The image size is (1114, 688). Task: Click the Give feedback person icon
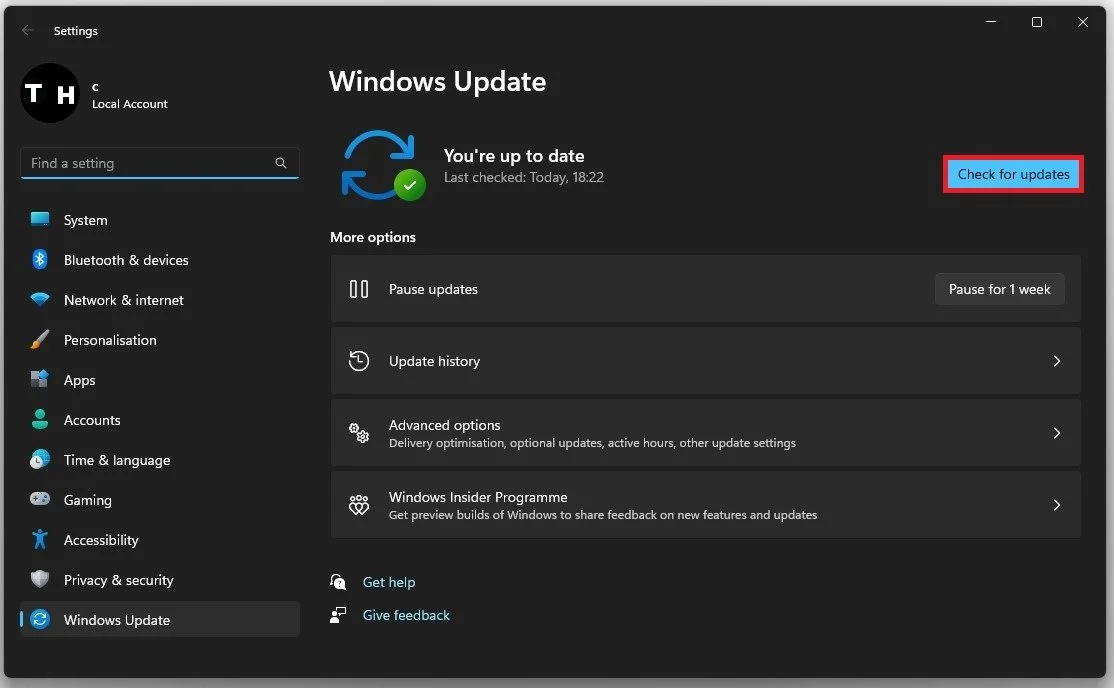point(338,615)
